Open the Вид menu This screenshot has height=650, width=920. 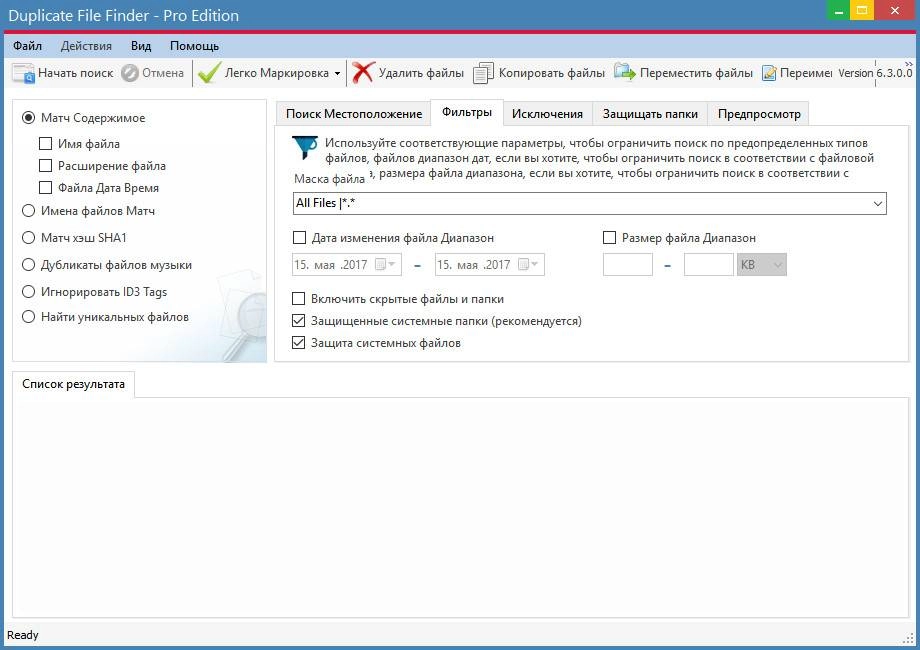point(141,46)
